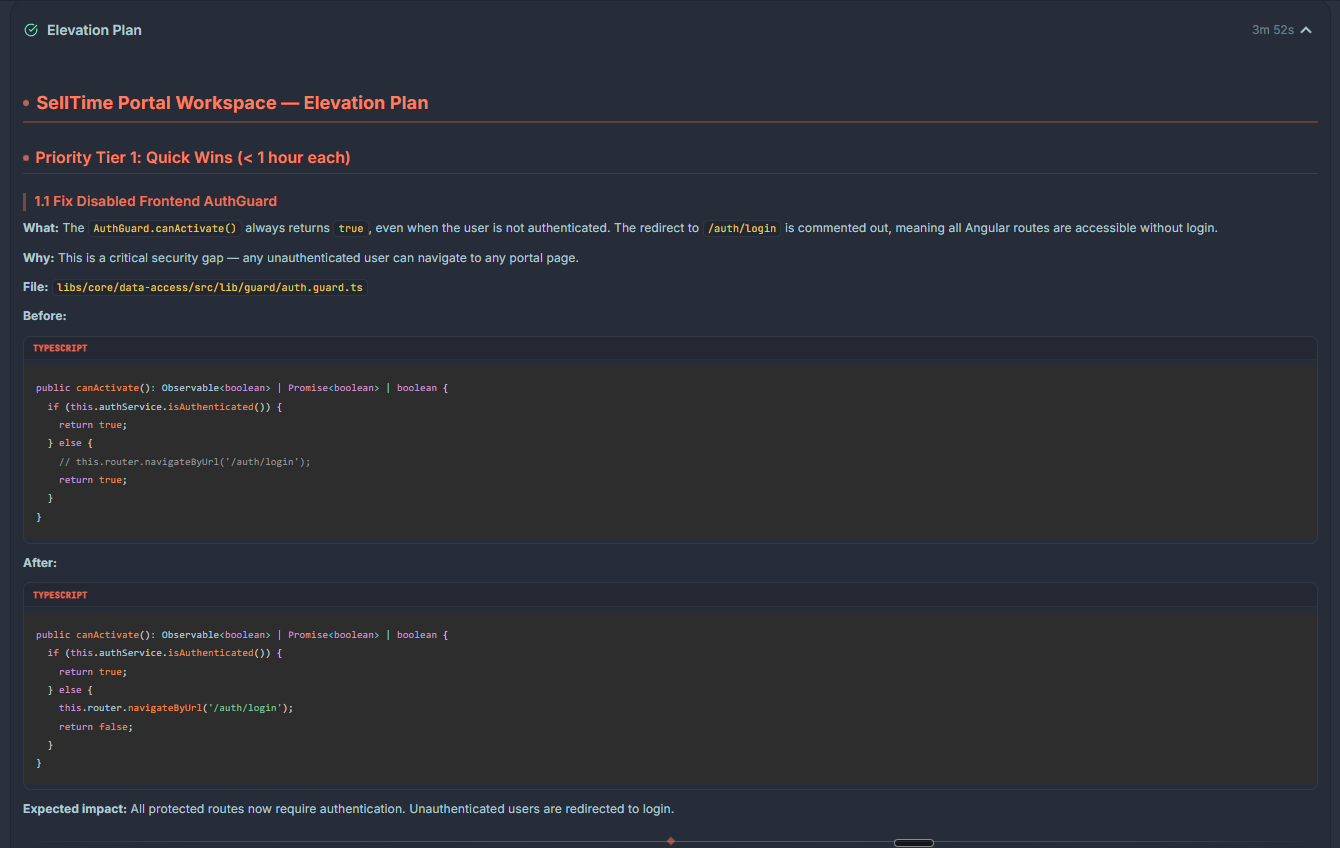The image size is (1340, 848).
Task: Click the "Elevation Plan" panel title
Action: (x=94, y=30)
